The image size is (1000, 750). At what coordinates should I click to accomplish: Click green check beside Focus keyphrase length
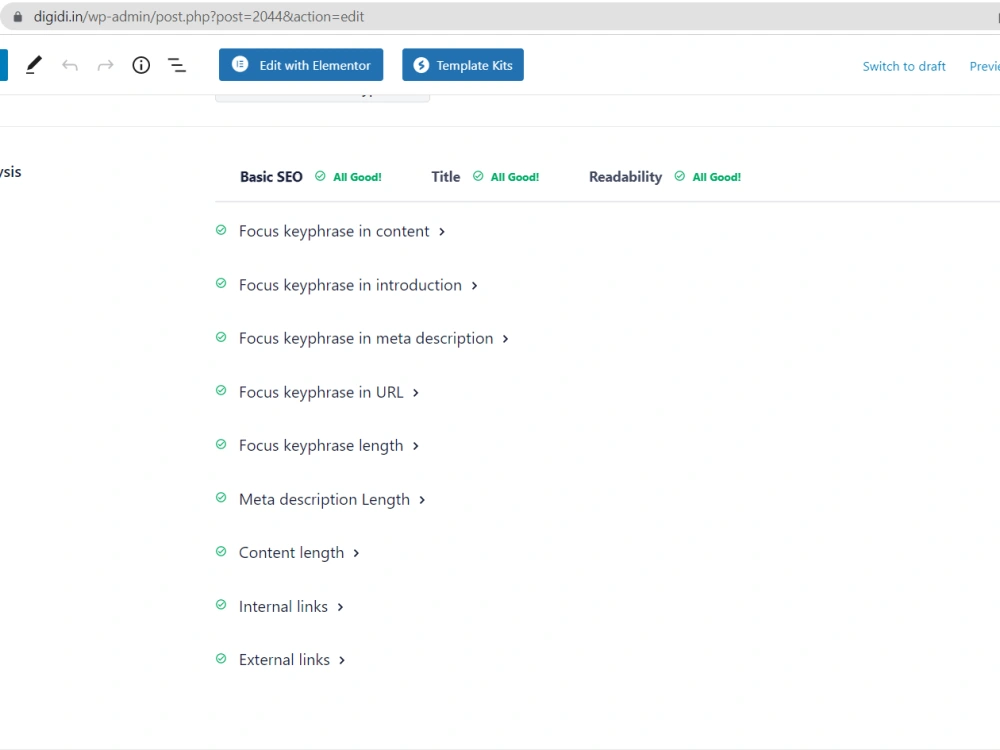tap(221, 444)
